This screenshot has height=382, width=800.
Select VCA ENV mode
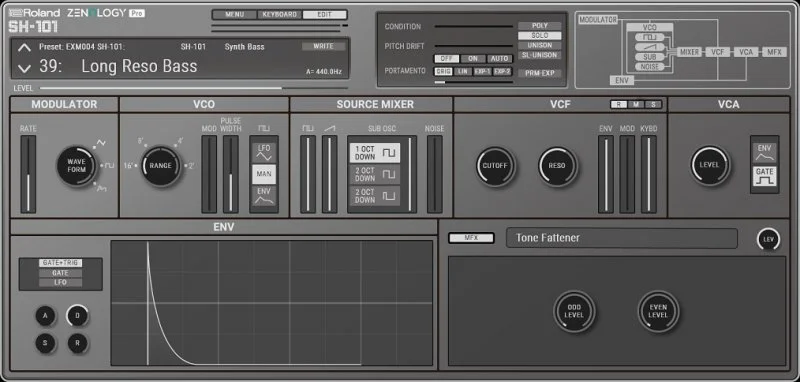tap(764, 152)
